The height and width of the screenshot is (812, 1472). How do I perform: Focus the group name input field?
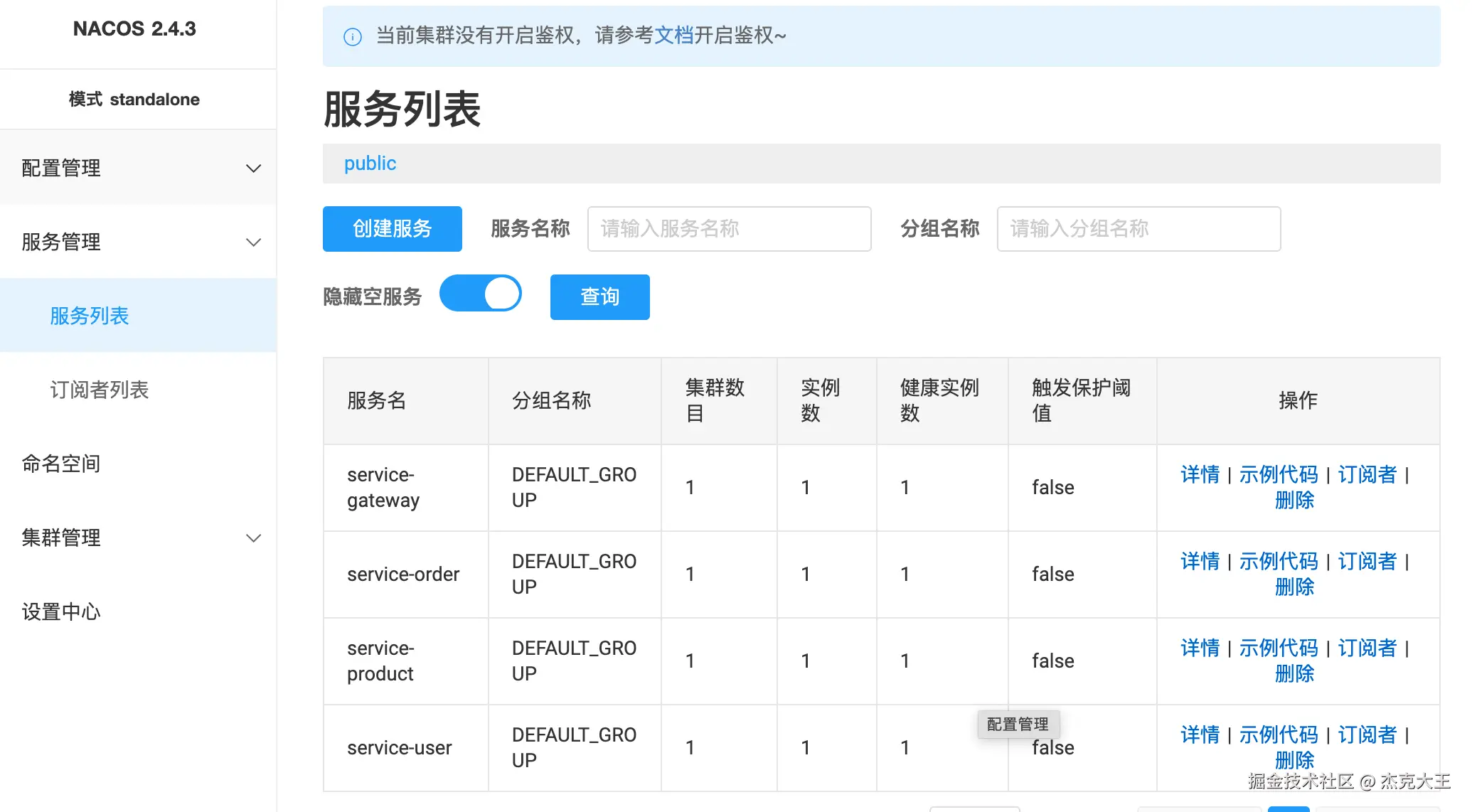1138,229
